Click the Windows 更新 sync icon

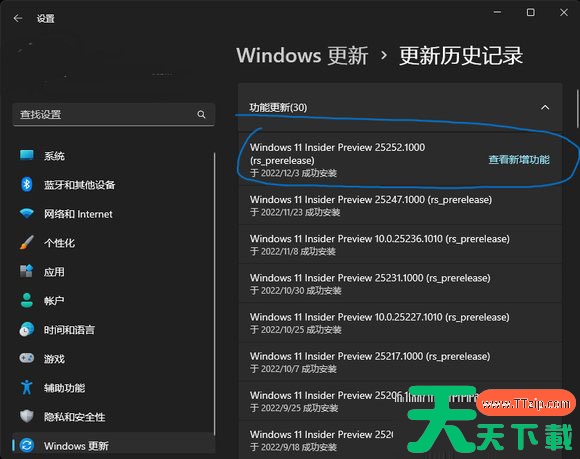pyautogui.click(x=27, y=445)
